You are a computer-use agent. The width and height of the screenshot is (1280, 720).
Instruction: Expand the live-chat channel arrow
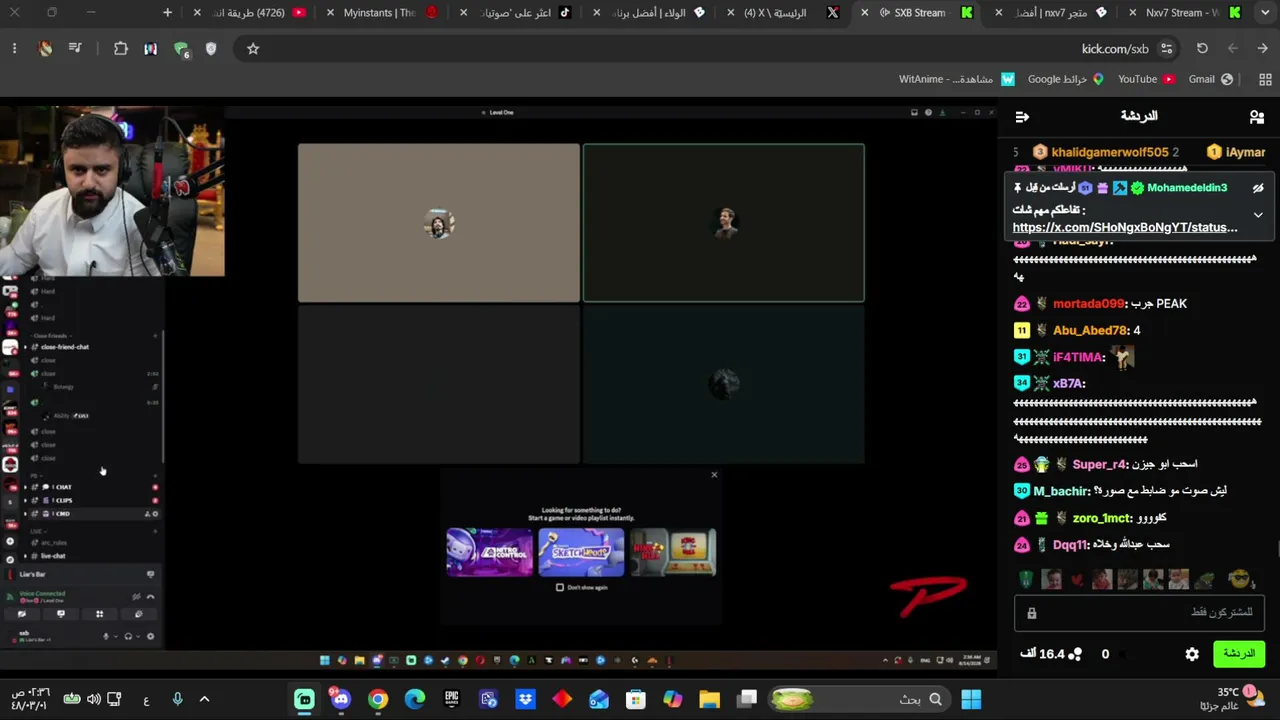tap(25, 556)
